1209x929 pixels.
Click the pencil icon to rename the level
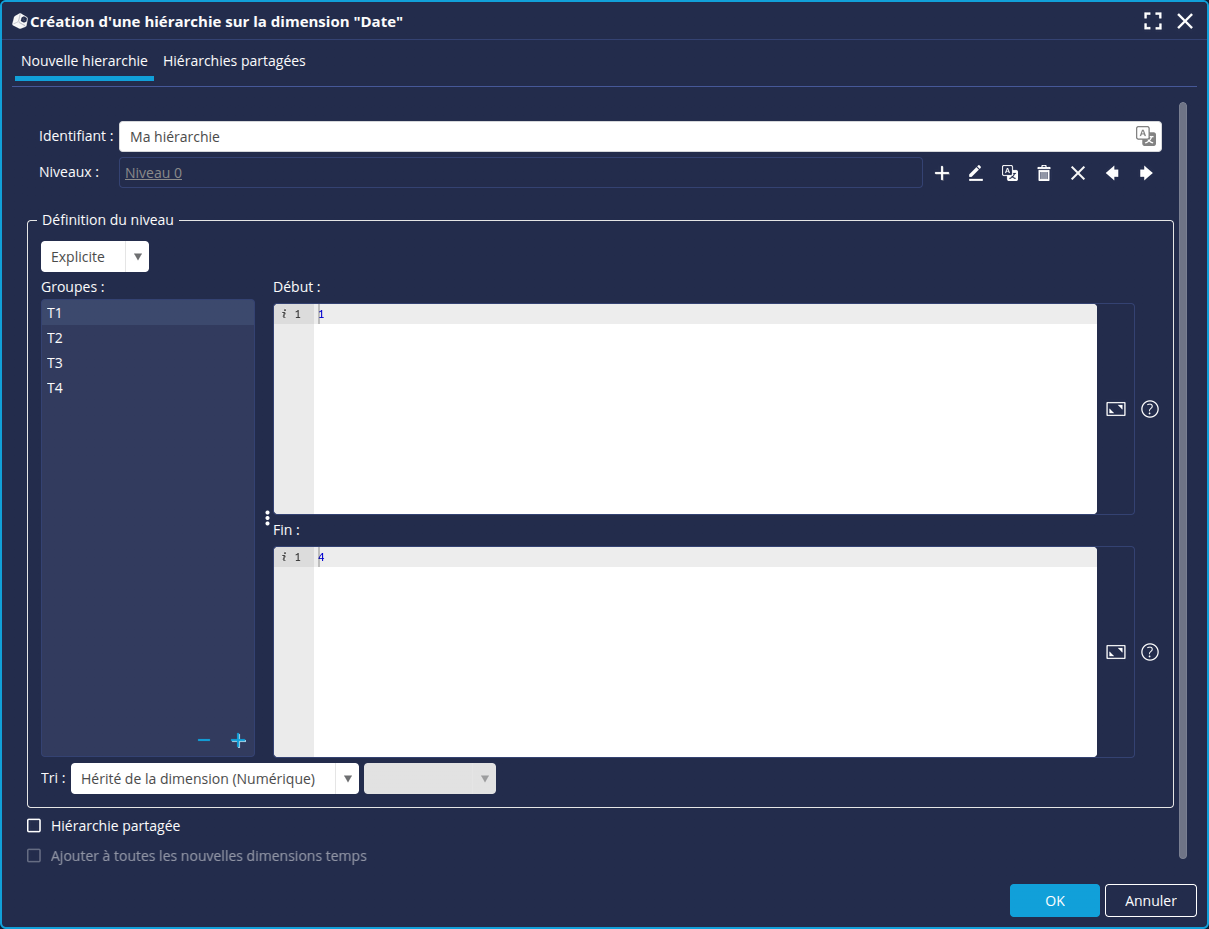[976, 173]
